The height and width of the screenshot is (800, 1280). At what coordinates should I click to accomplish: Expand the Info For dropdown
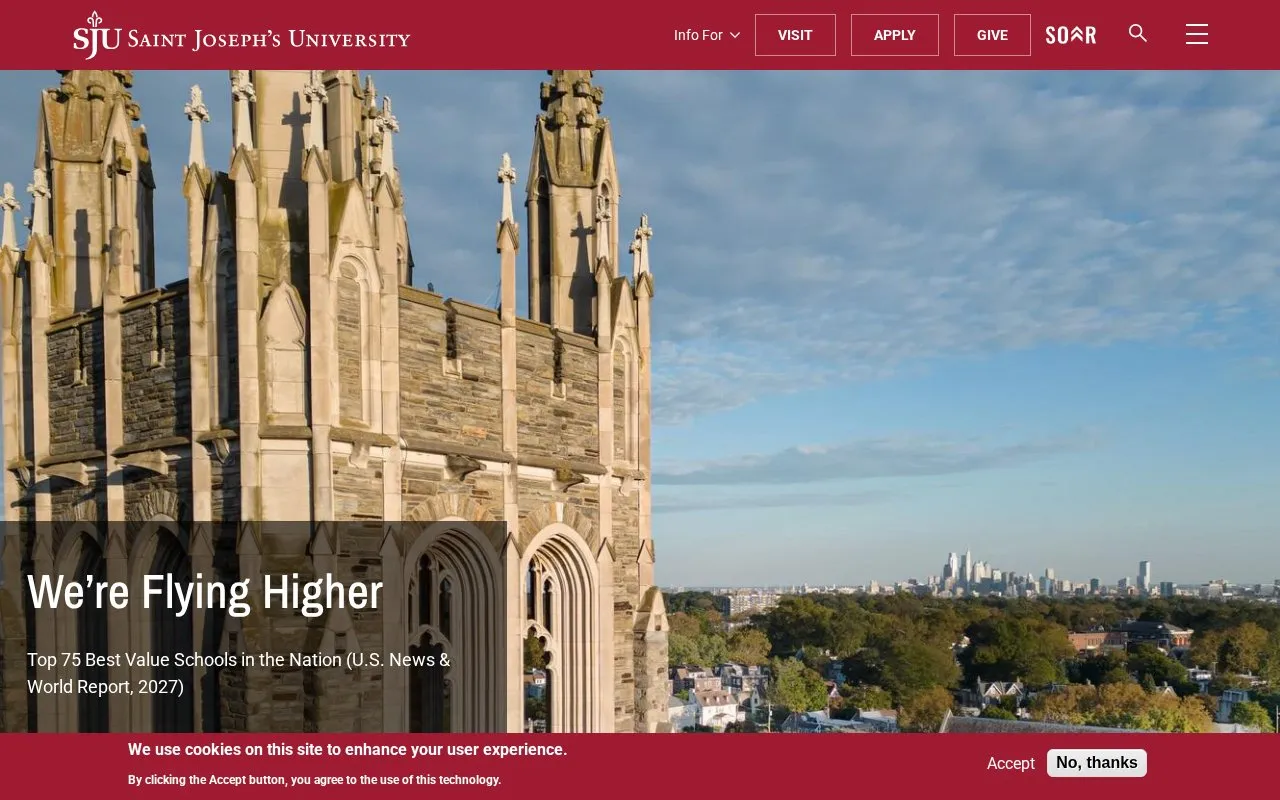(707, 35)
